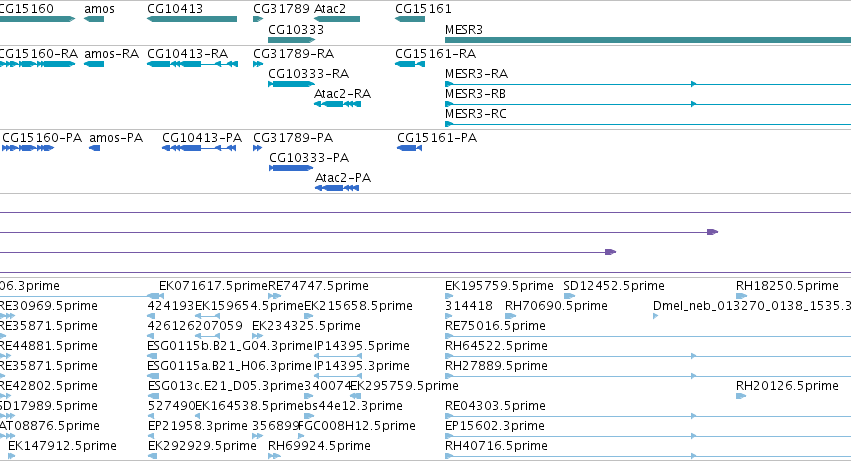Select protein label CG15160-PA
Screen dimensions: 851x461
[x=42, y=137]
